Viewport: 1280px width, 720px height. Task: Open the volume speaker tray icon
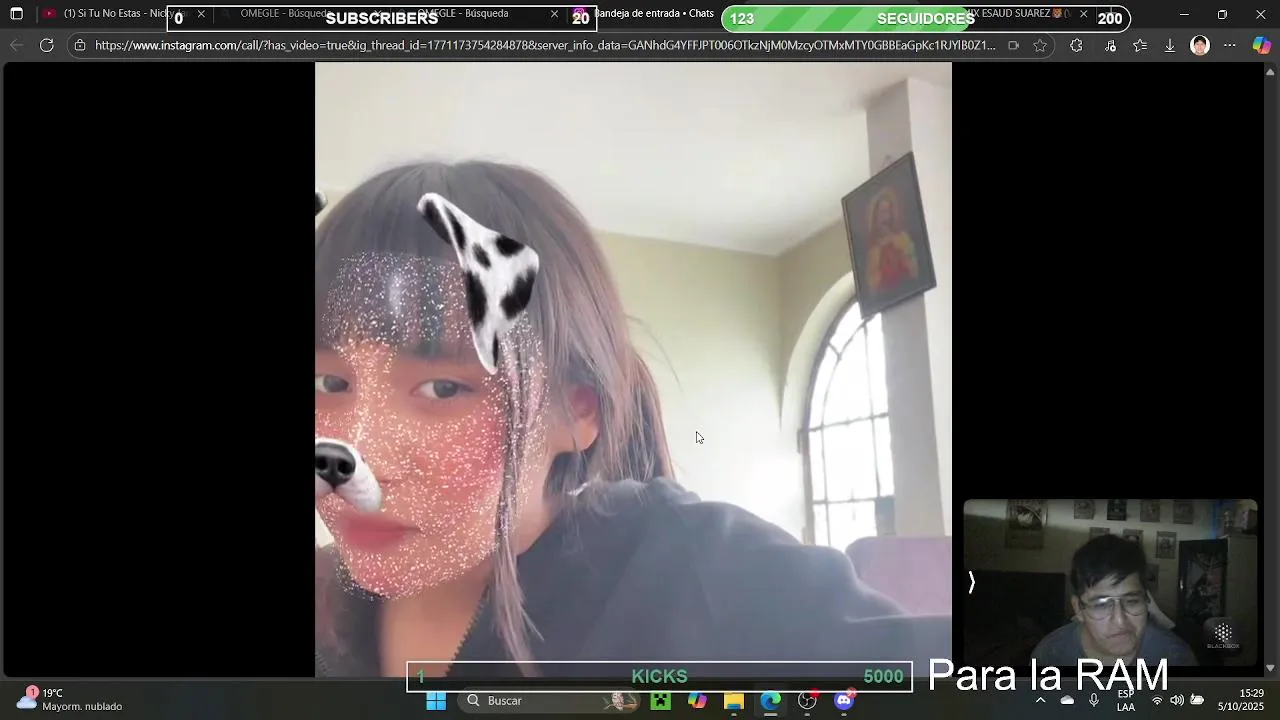(x=1177, y=700)
